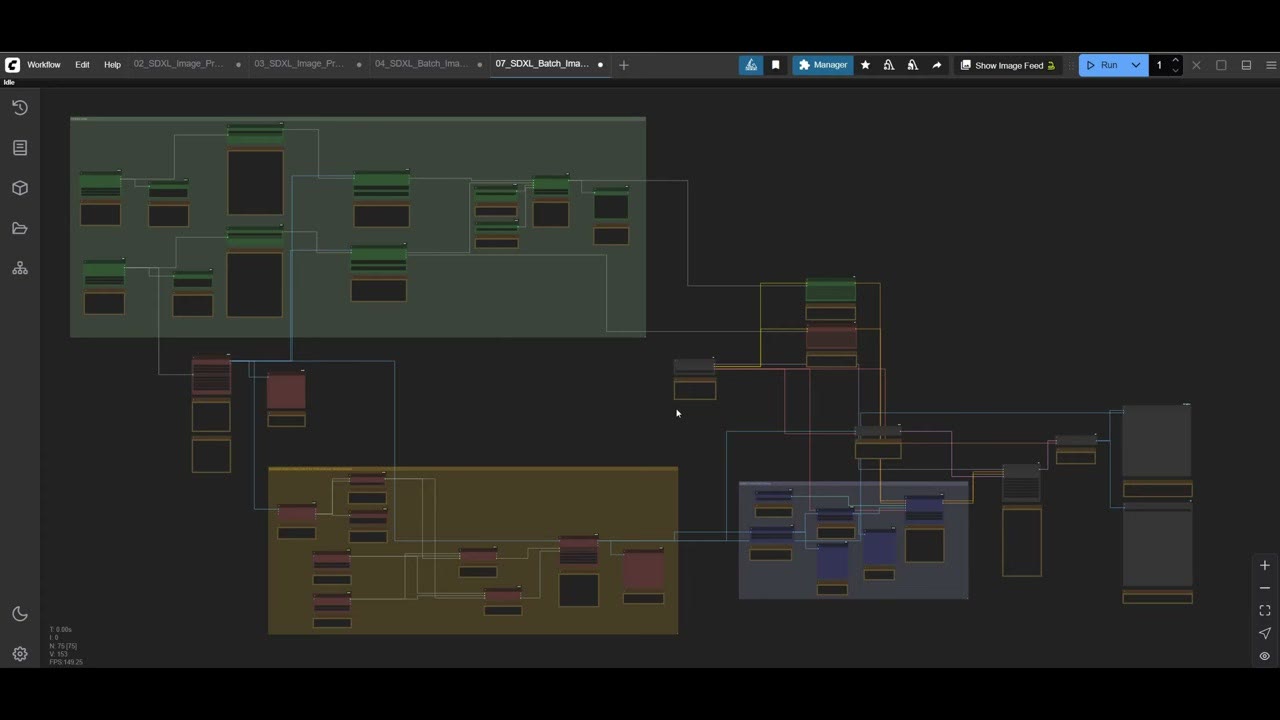1280x720 pixels.
Task: Open the Queue history sidebar panel
Action: click(x=20, y=107)
